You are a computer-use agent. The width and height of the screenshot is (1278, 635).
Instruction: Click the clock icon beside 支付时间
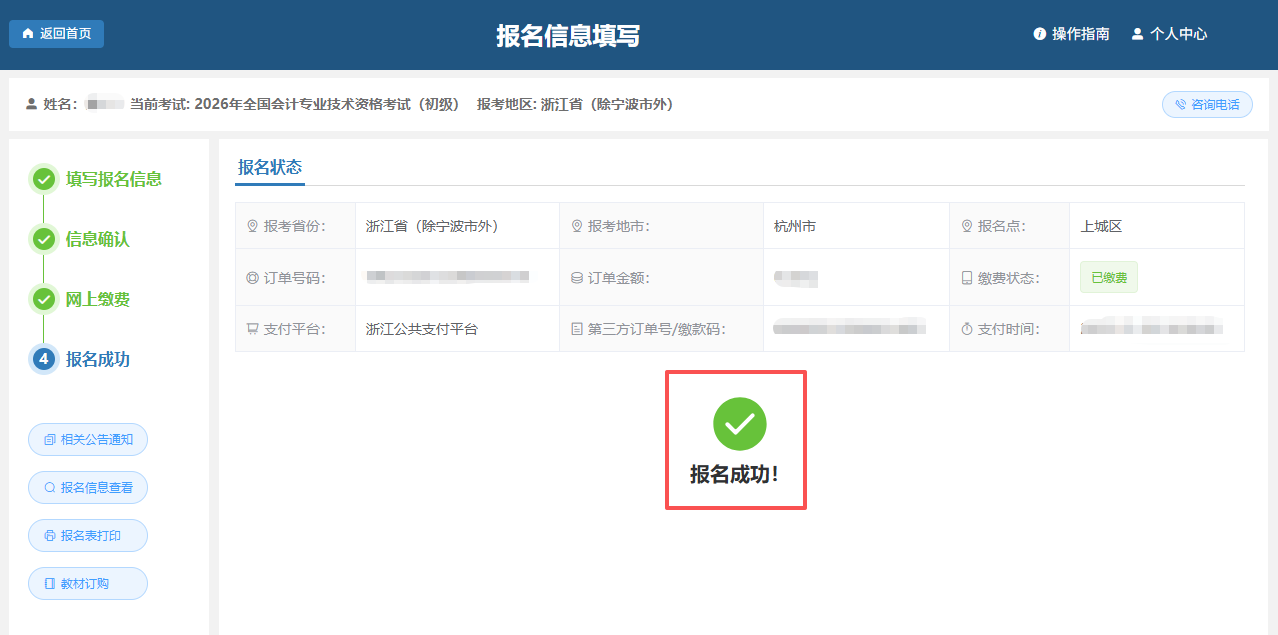coord(966,328)
